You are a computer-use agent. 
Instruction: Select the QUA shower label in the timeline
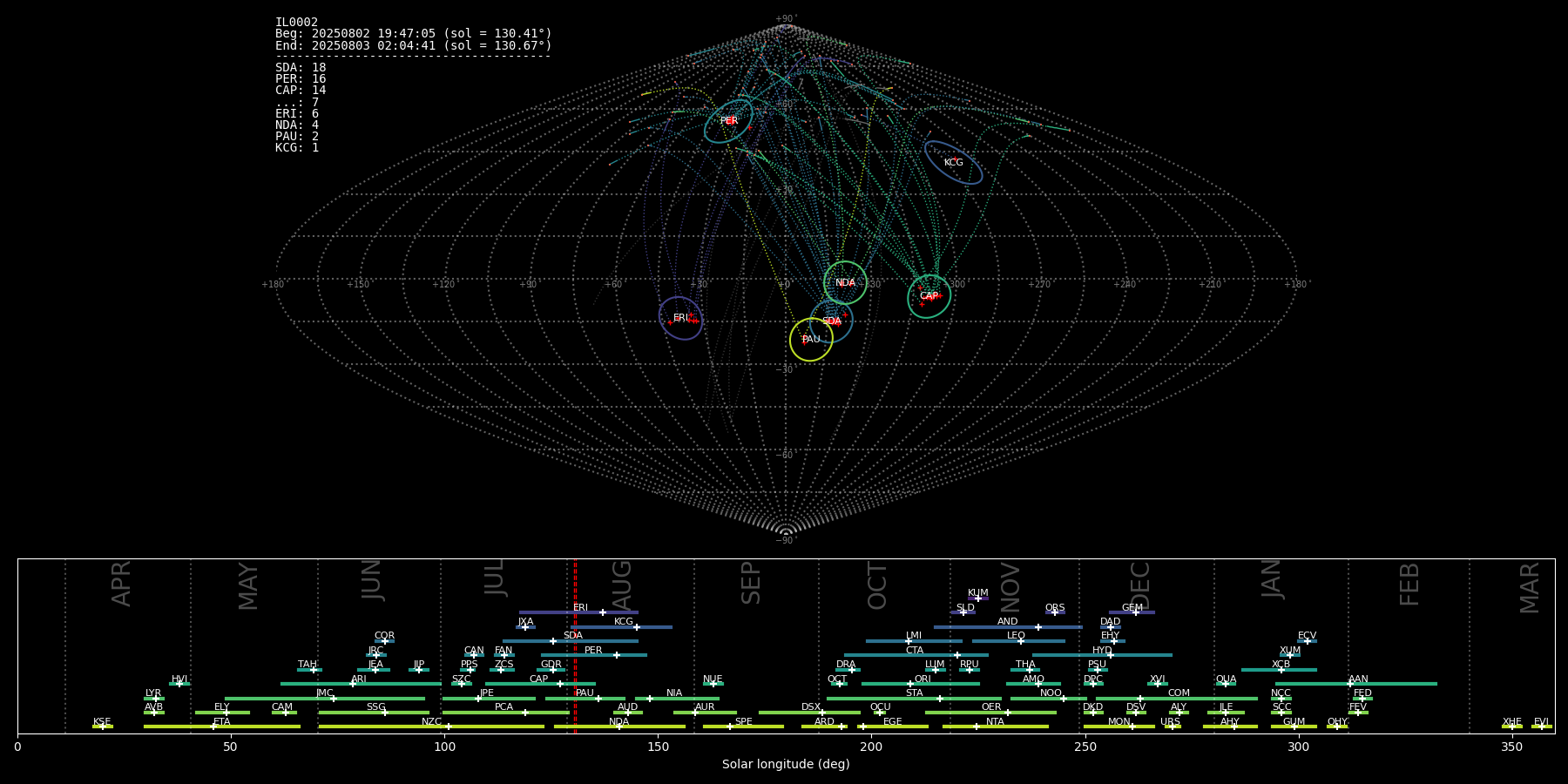click(1226, 679)
